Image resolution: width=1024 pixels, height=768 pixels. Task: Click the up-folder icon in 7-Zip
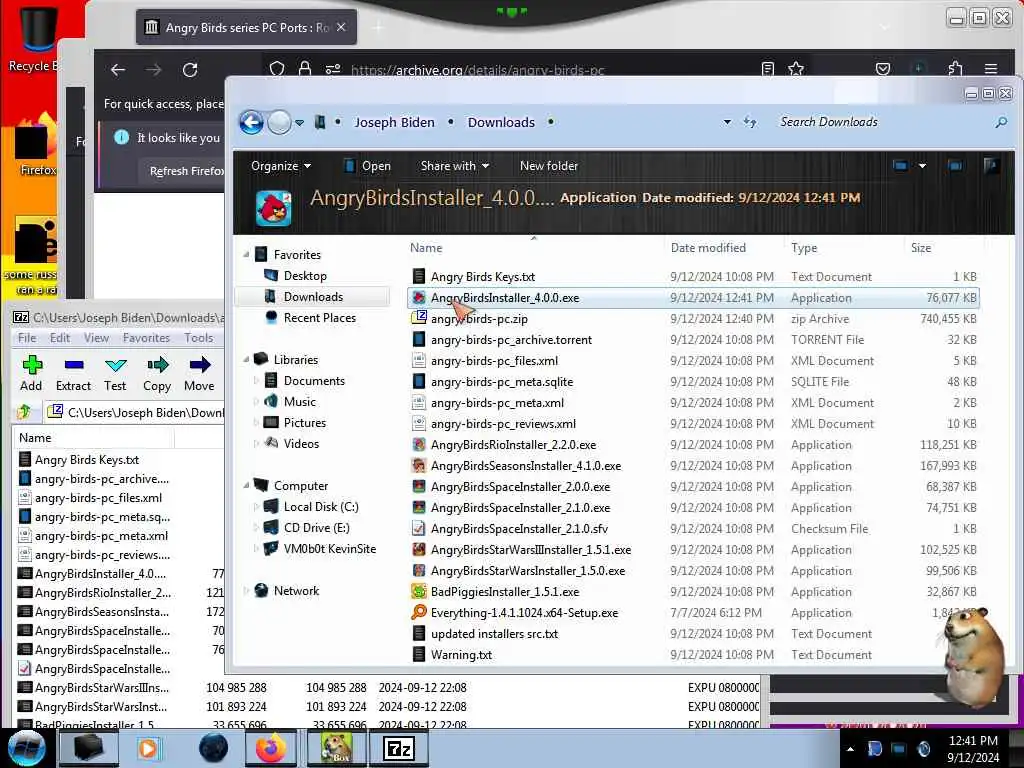[24, 412]
